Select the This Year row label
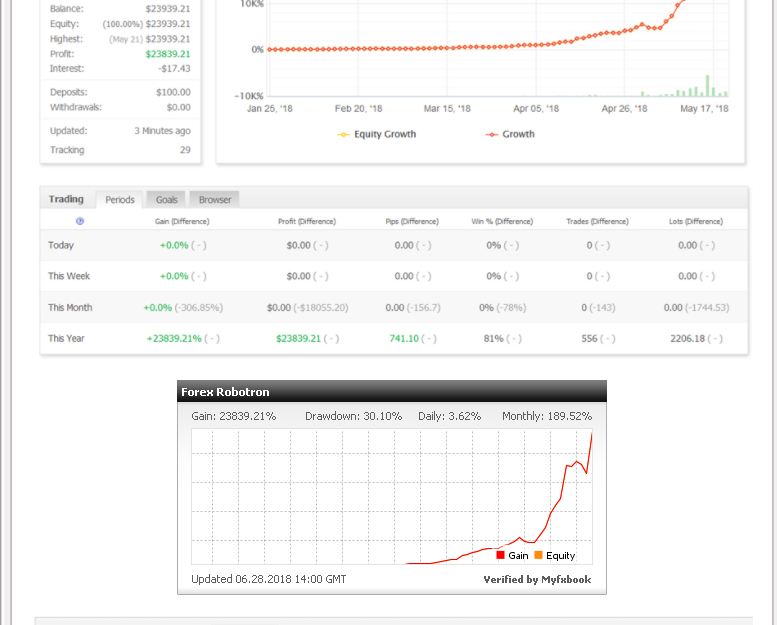 (66, 339)
